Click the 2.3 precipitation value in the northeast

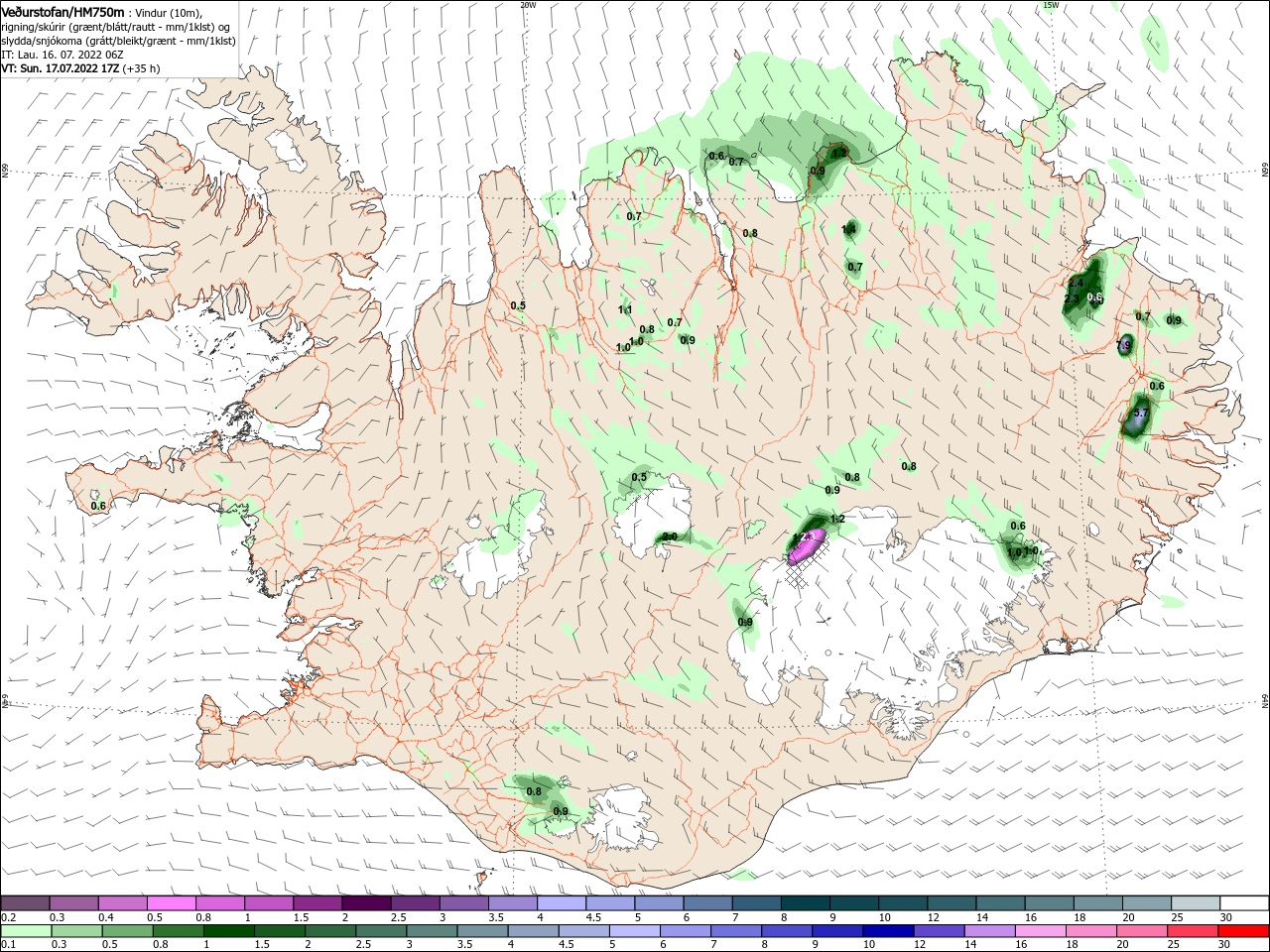[1072, 298]
